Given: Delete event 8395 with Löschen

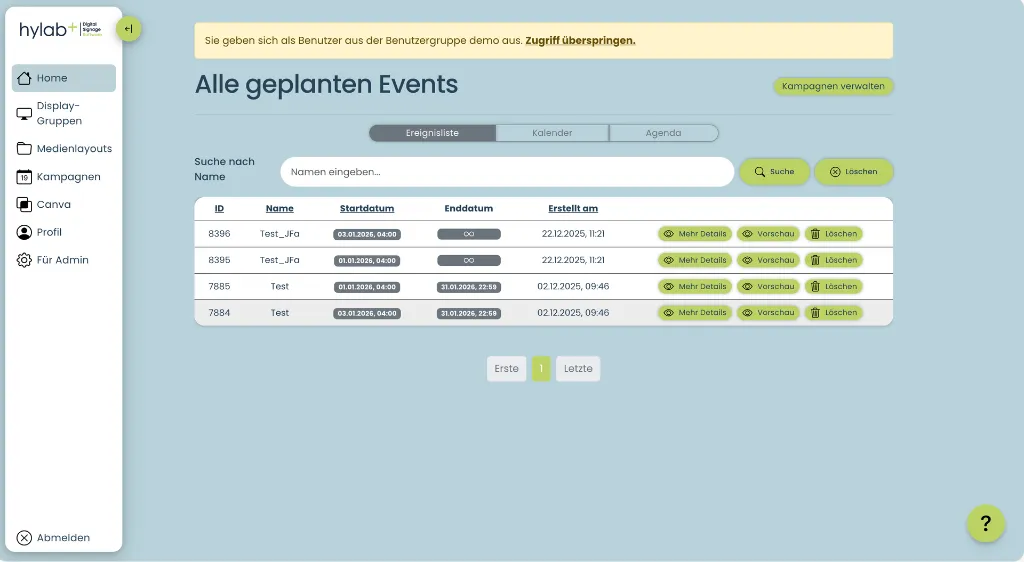Looking at the screenshot, I should [x=834, y=260].
